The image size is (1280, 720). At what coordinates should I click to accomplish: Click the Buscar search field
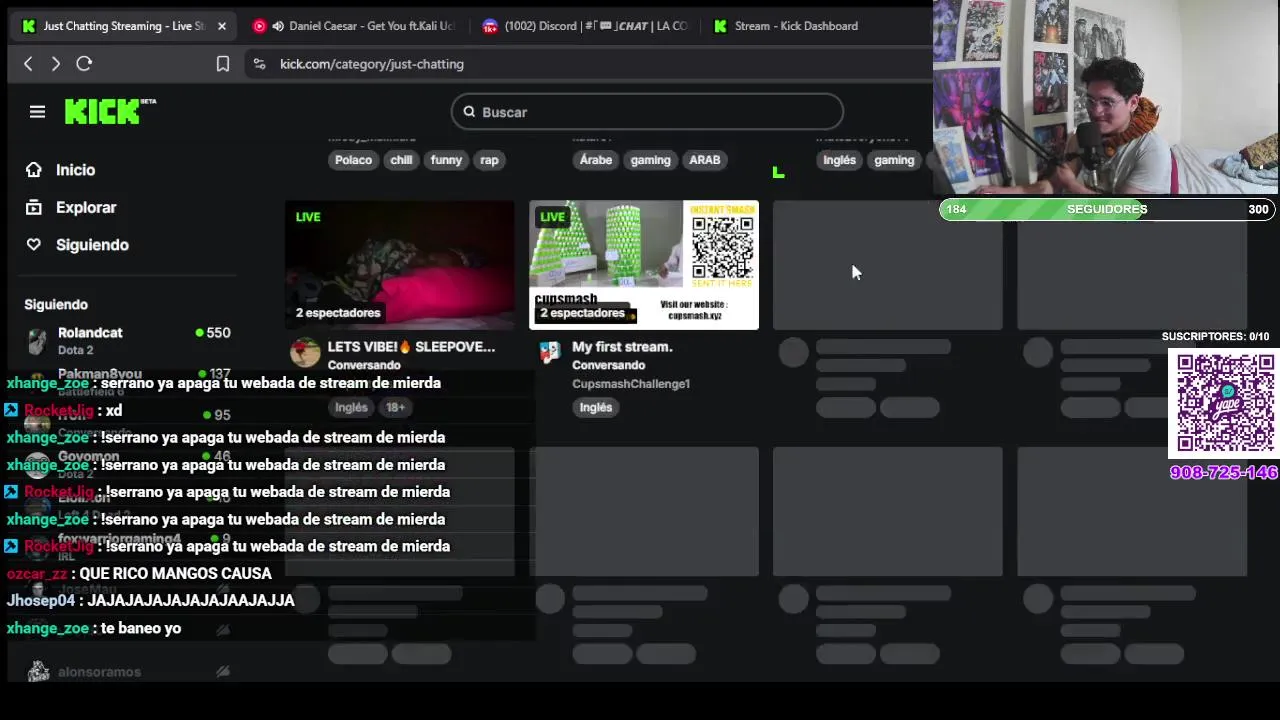tap(647, 112)
